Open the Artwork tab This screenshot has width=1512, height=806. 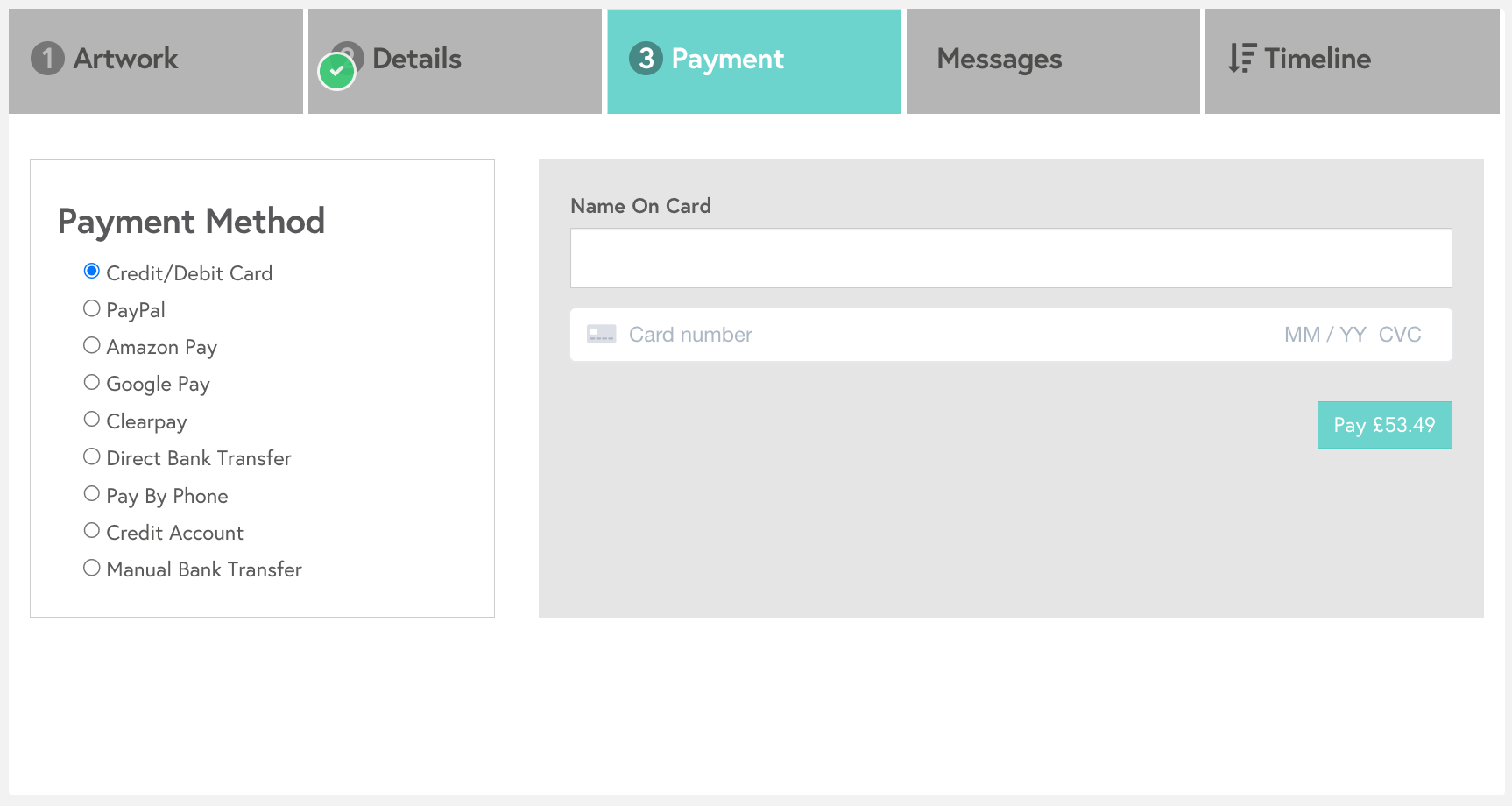pos(155,60)
